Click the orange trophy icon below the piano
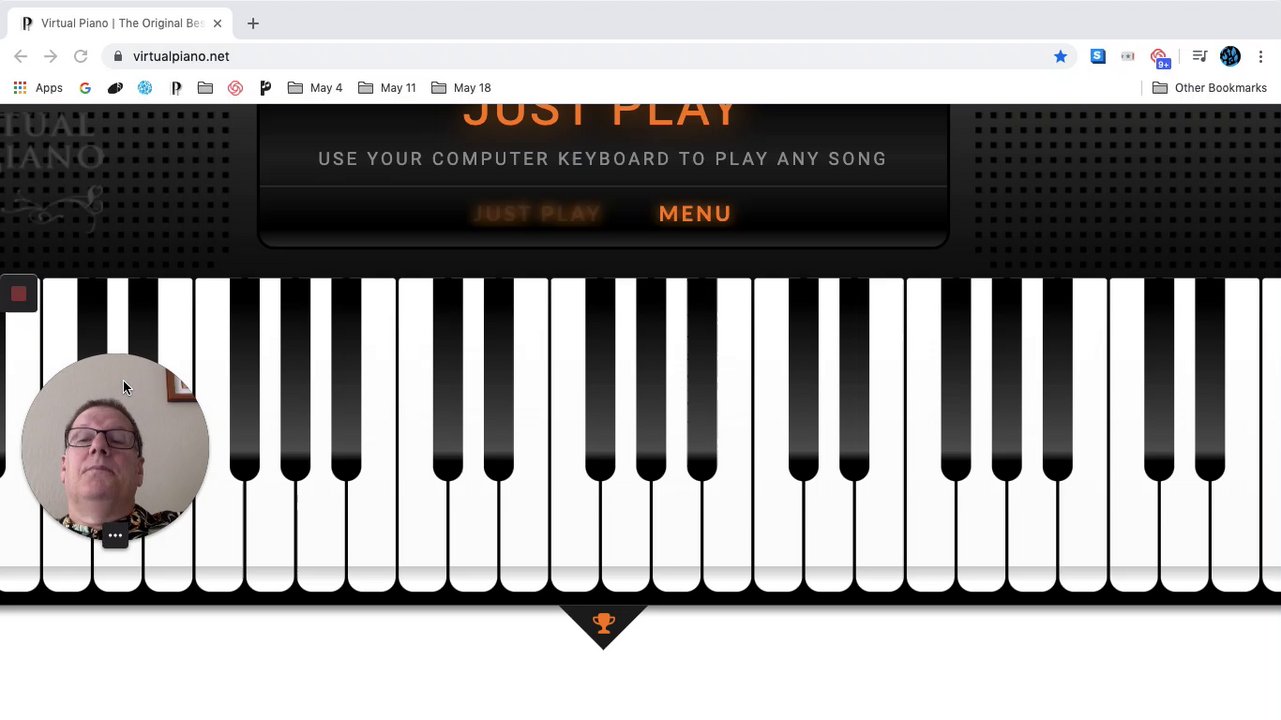1281x720 pixels. [x=603, y=624]
